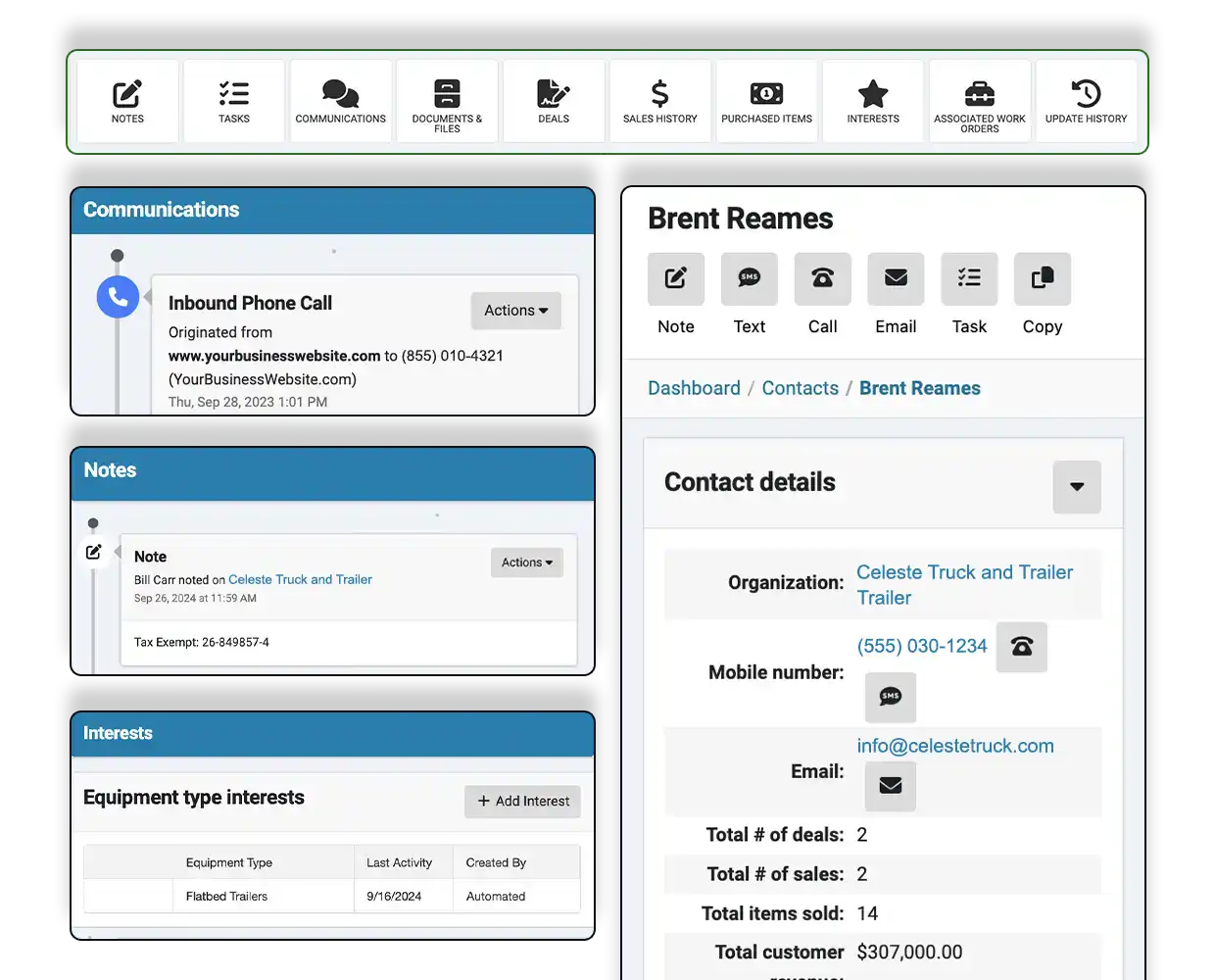The height and width of the screenshot is (980, 1215).
Task: Call mobile number with phone icon
Action: (1021, 647)
